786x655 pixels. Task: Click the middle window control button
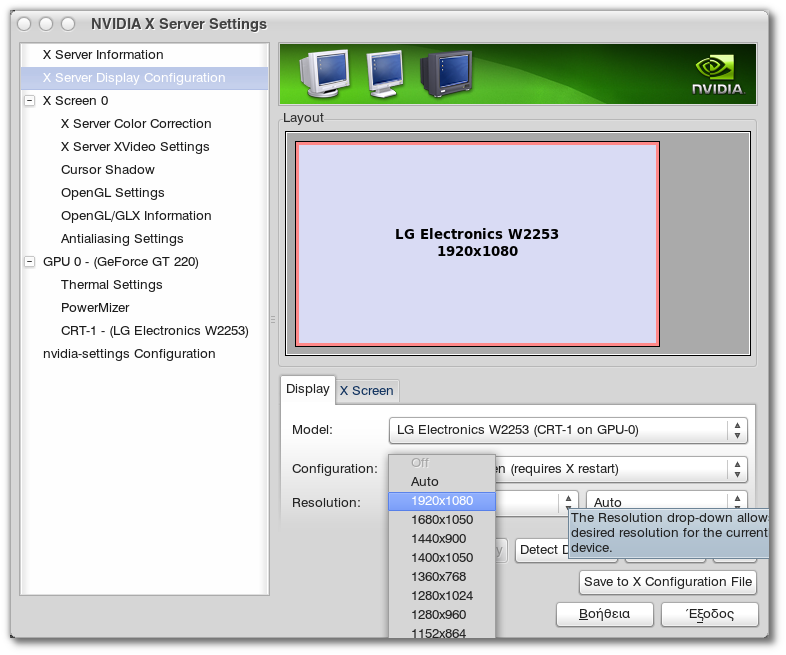46,24
